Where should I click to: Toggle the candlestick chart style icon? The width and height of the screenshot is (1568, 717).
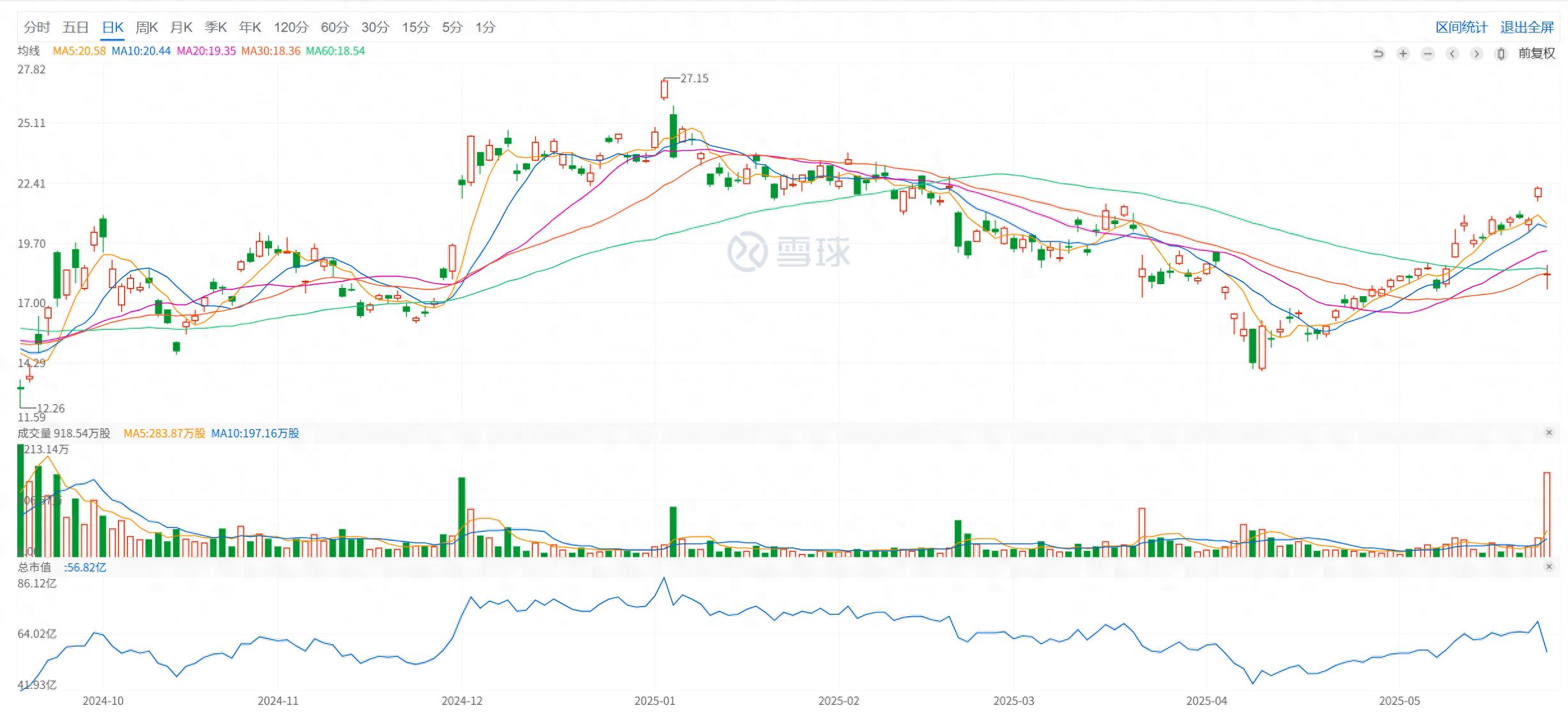tap(1501, 54)
